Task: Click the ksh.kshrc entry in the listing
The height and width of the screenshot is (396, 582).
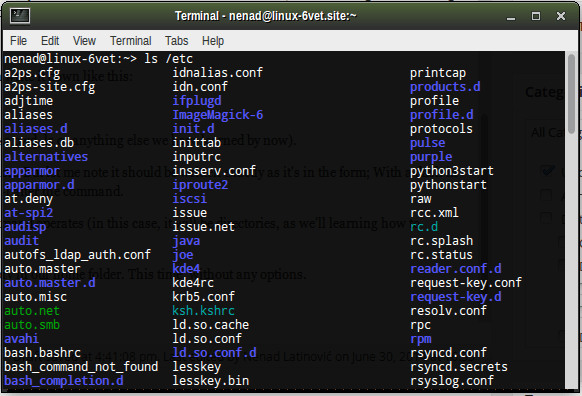Action: [x=203, y=311]
